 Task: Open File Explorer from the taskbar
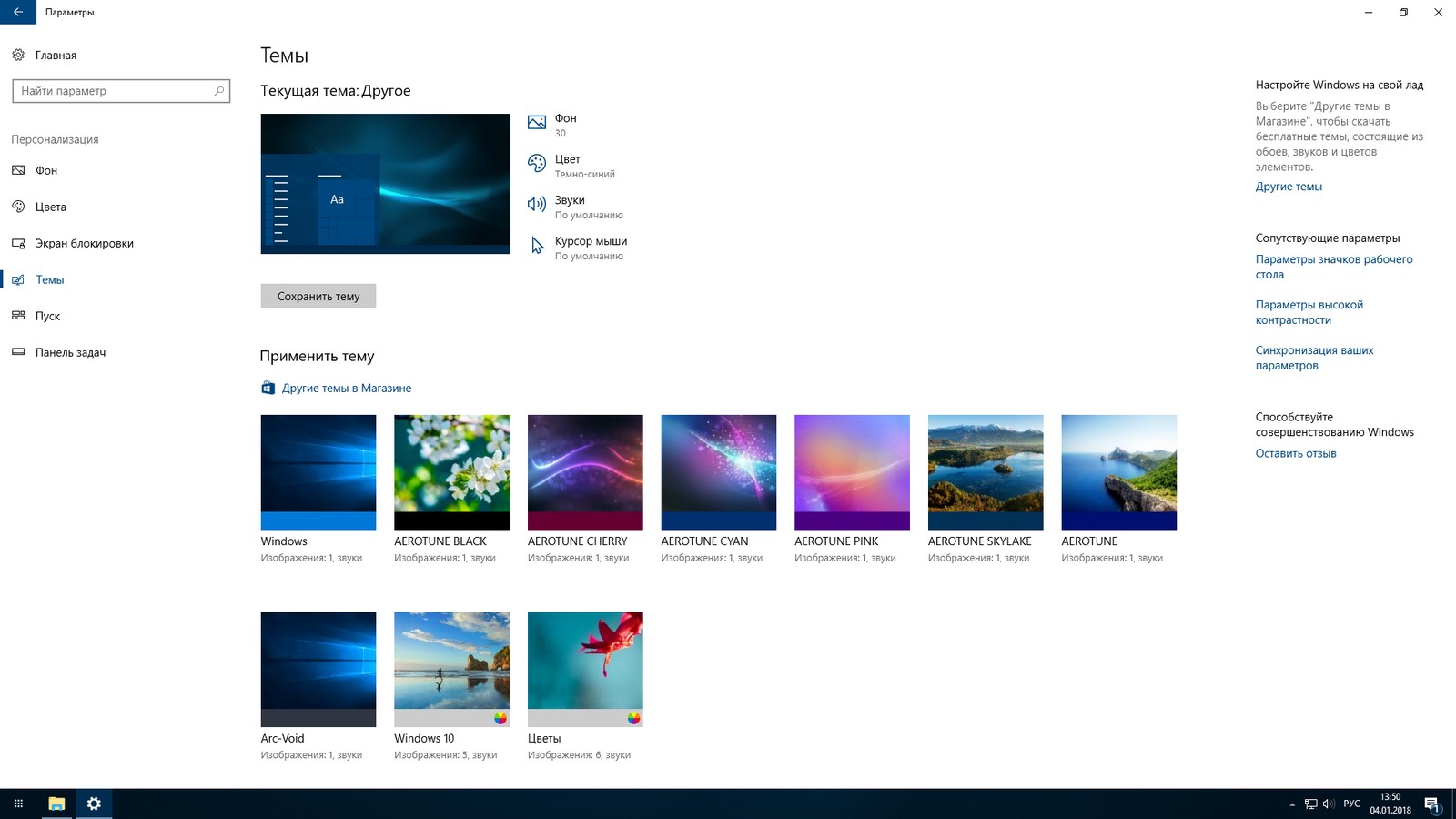[x=56, y=804]
